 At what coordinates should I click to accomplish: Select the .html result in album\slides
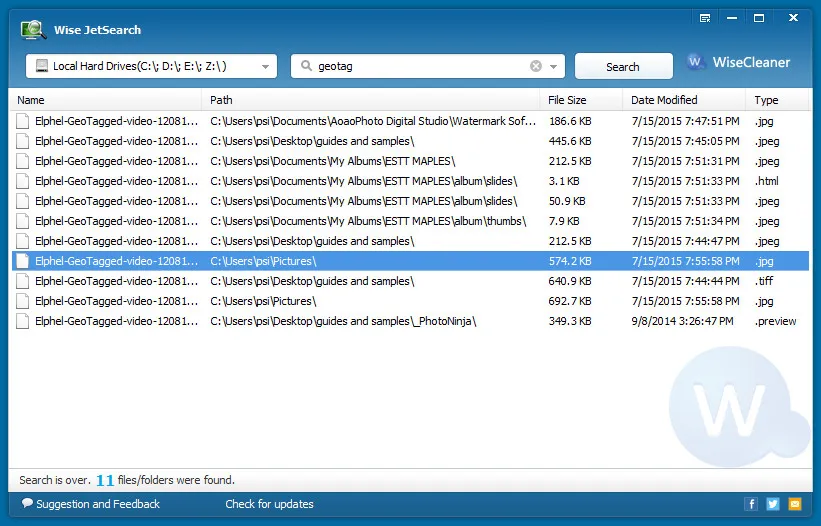coord(410,181)
